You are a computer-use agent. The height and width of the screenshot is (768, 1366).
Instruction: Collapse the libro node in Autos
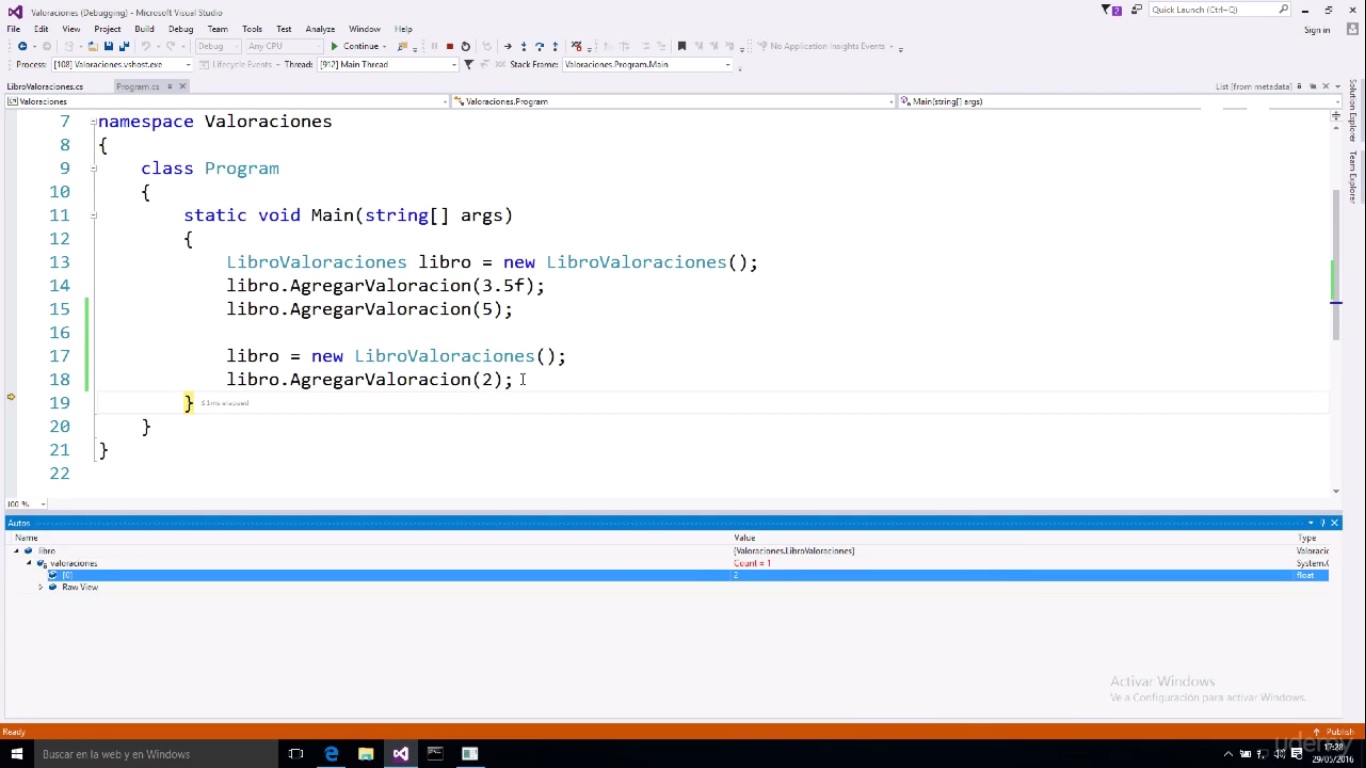(17, 550)
